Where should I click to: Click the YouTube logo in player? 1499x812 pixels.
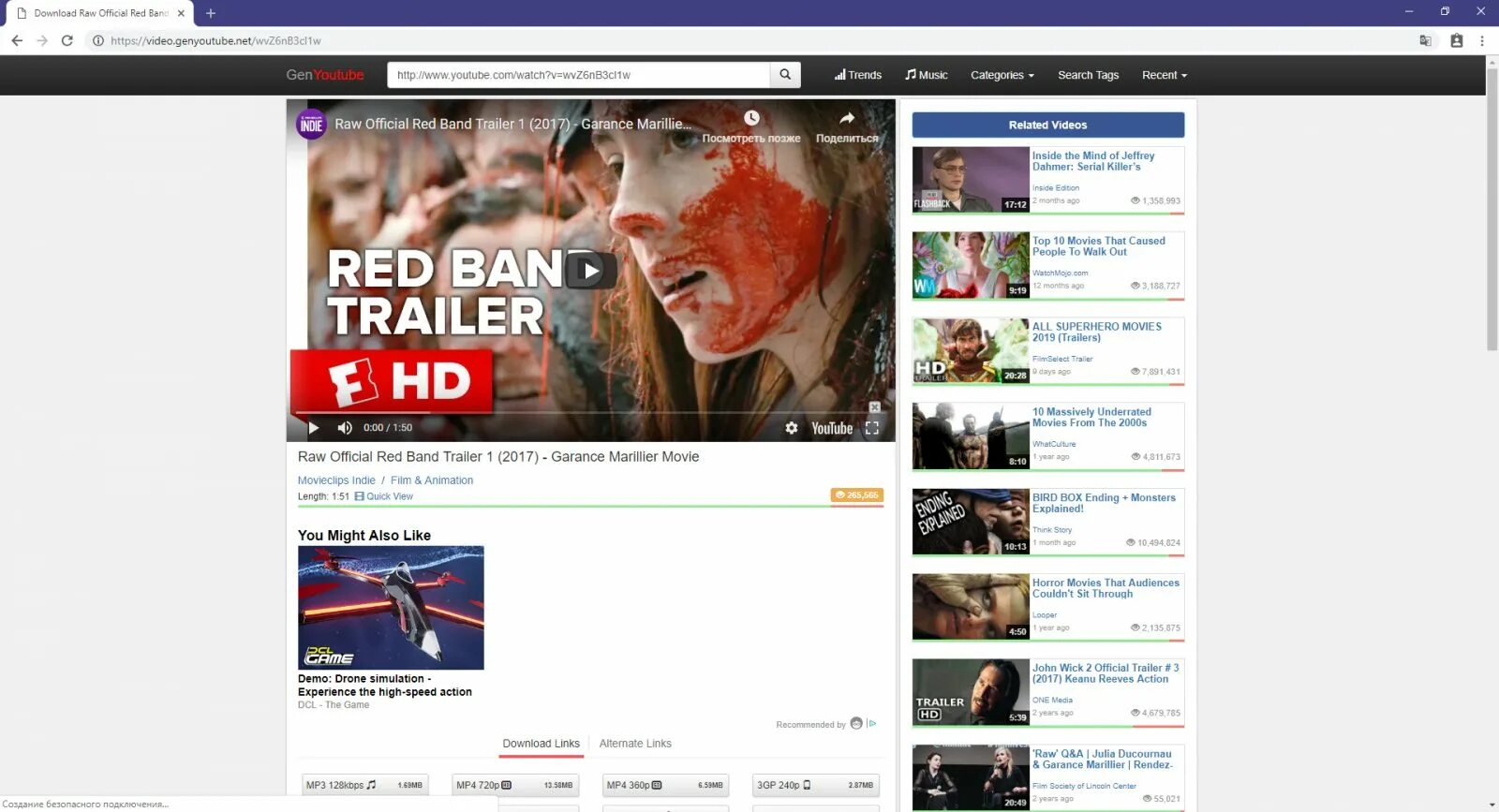click(x=832, y=428)
